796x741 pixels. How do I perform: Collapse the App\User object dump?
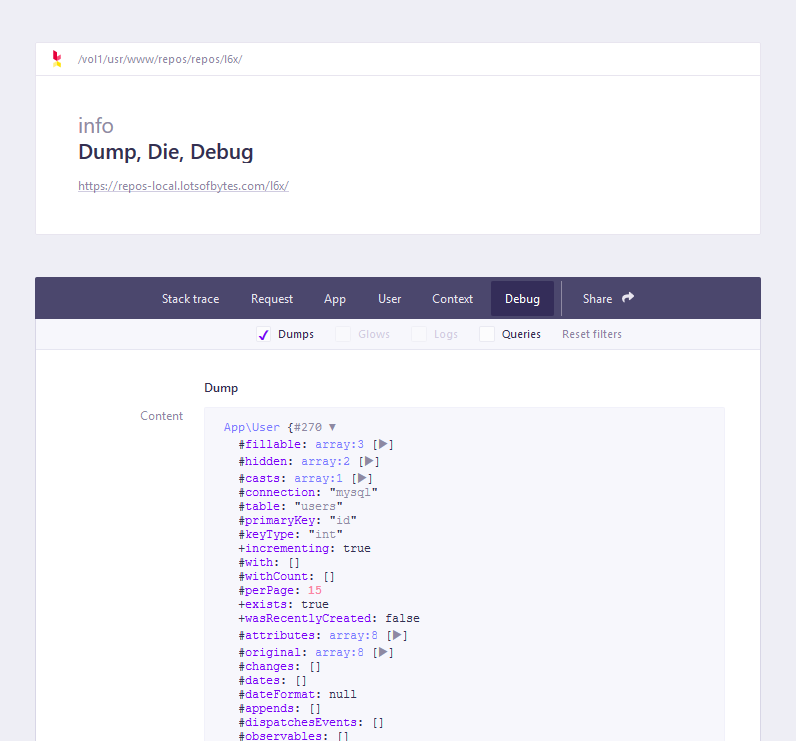point(332,427)
